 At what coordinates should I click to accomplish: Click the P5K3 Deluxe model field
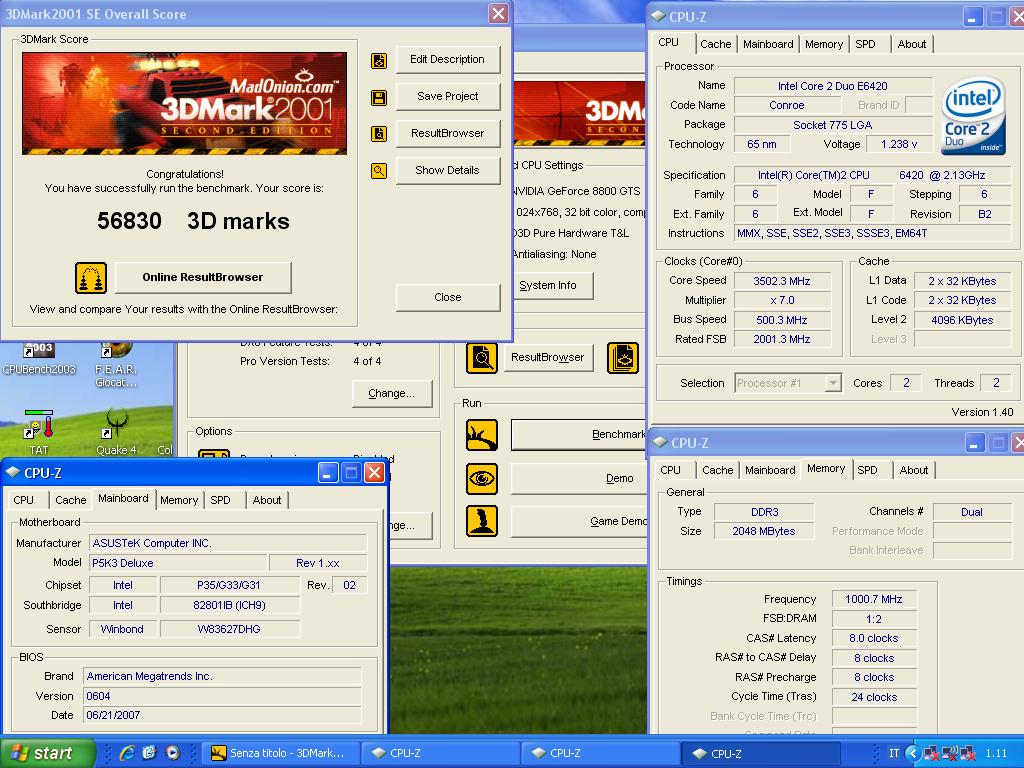(x=178, y=563)
